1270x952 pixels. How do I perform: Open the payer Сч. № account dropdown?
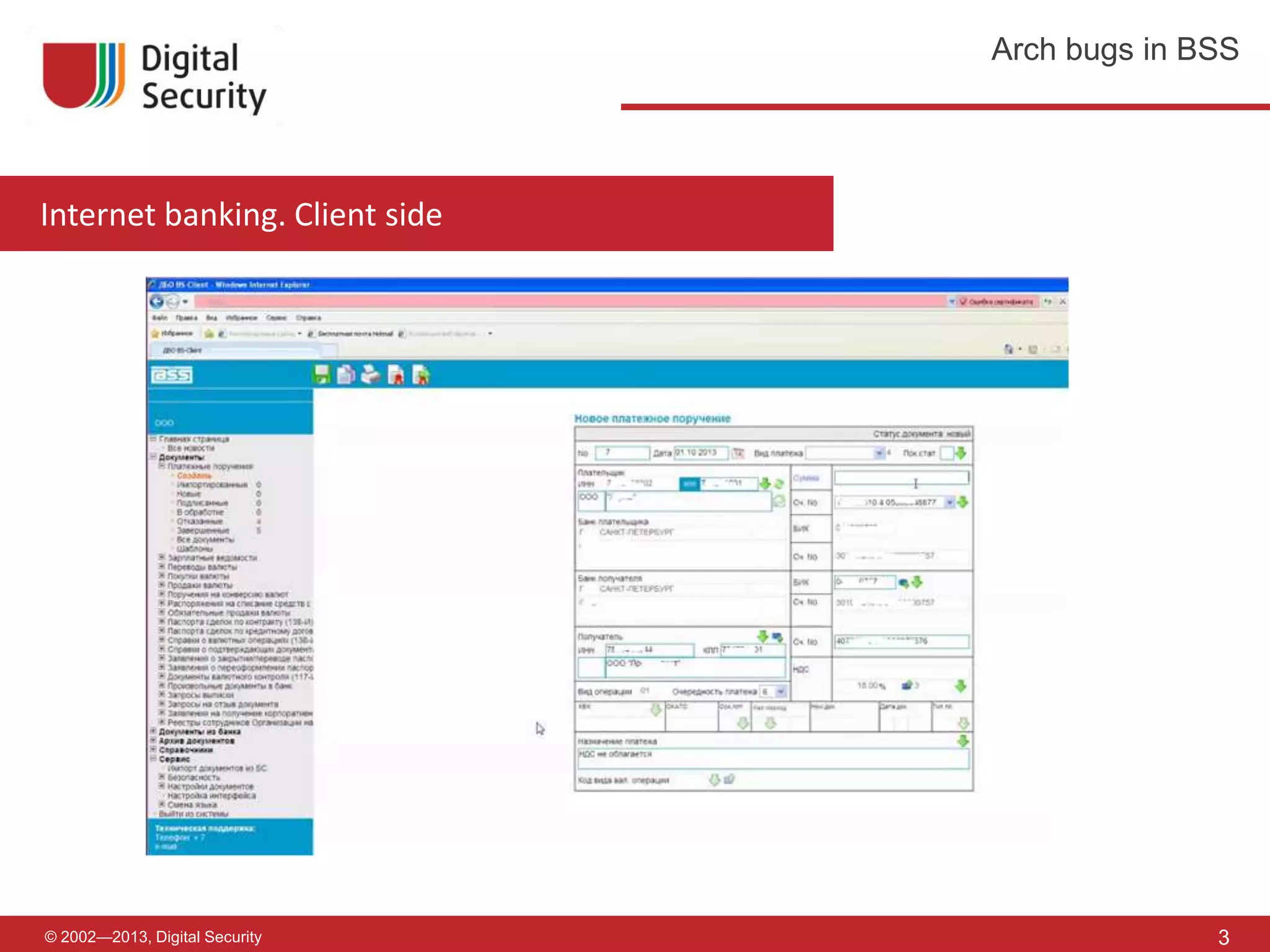pyautogui.click(x=949, y=502)
